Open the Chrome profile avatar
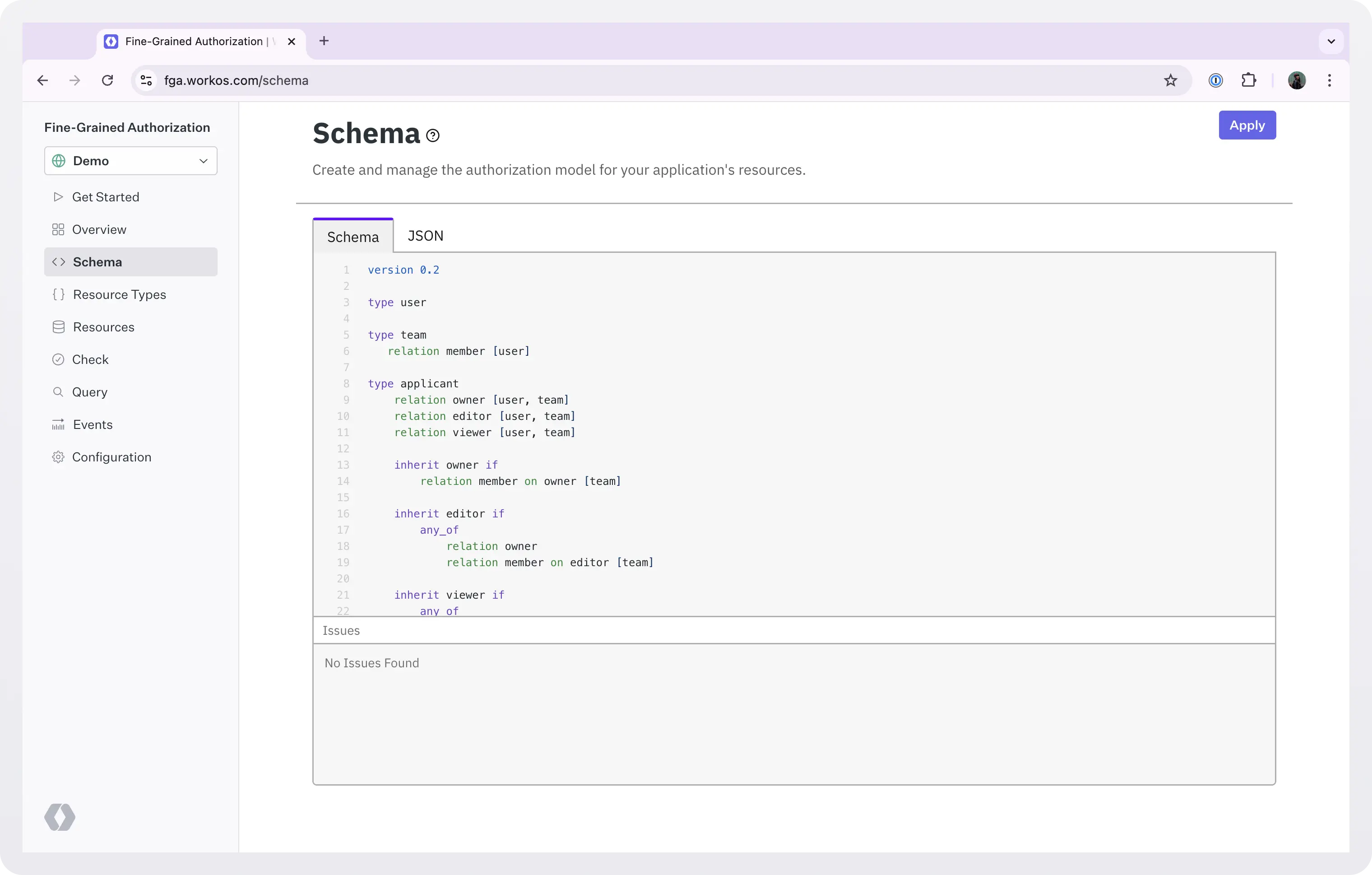Image resolution: width=1372 pixels, height=875 pixels. point(1297,80)
